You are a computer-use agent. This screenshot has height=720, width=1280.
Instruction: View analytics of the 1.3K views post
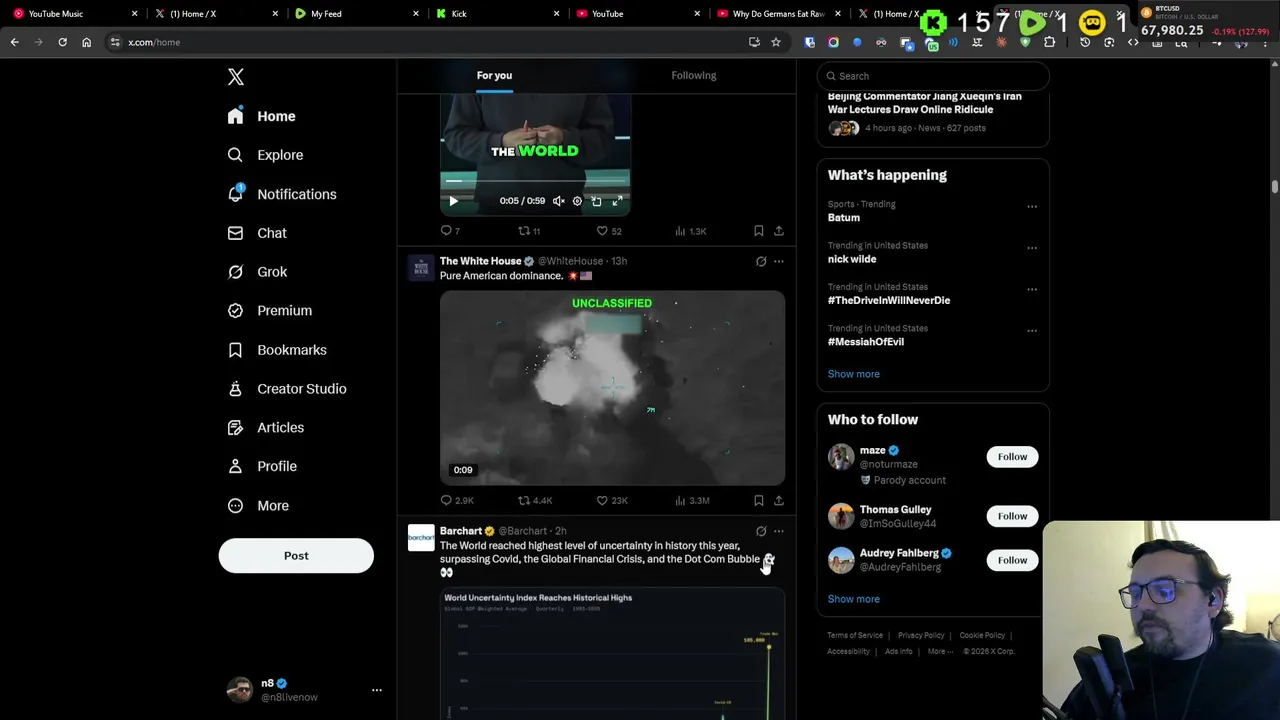pyautogui.click(x=690, y=231)
